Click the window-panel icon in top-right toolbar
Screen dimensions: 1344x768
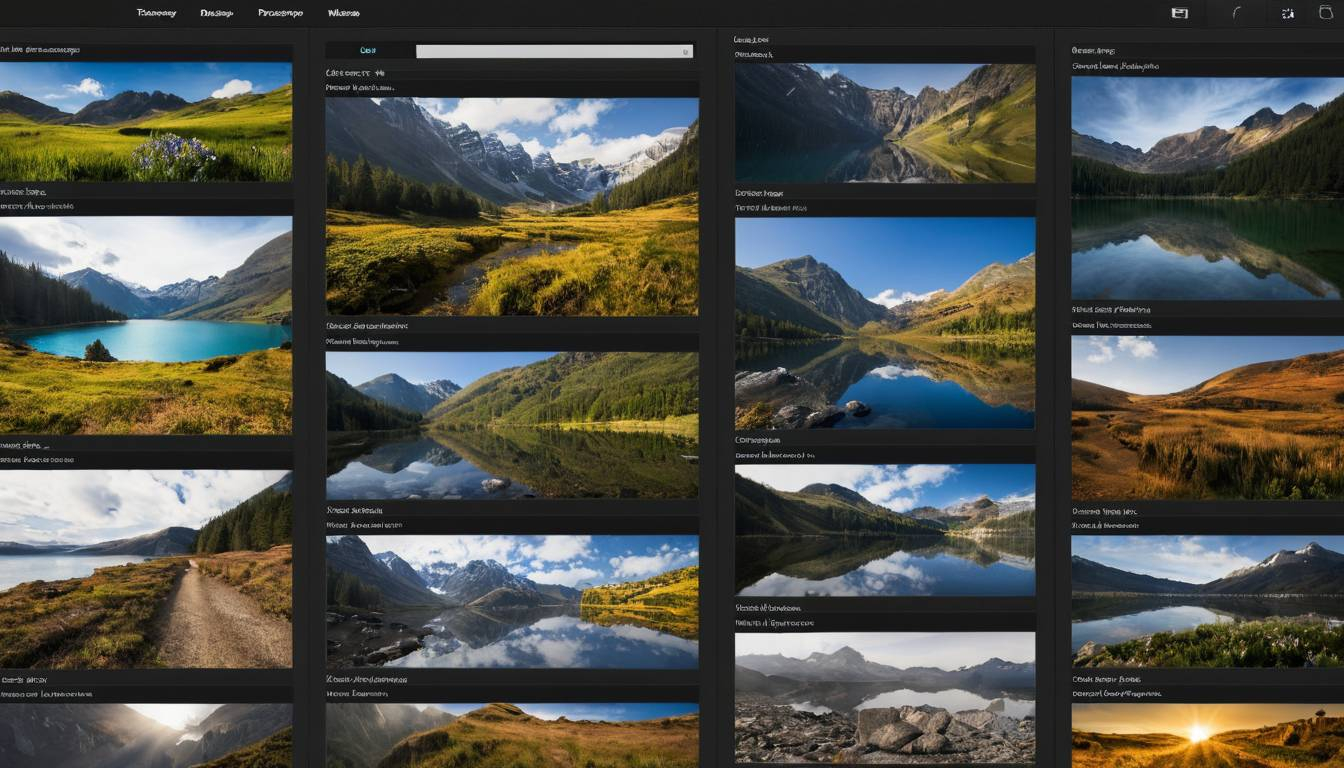click(x=1180, y=13)
